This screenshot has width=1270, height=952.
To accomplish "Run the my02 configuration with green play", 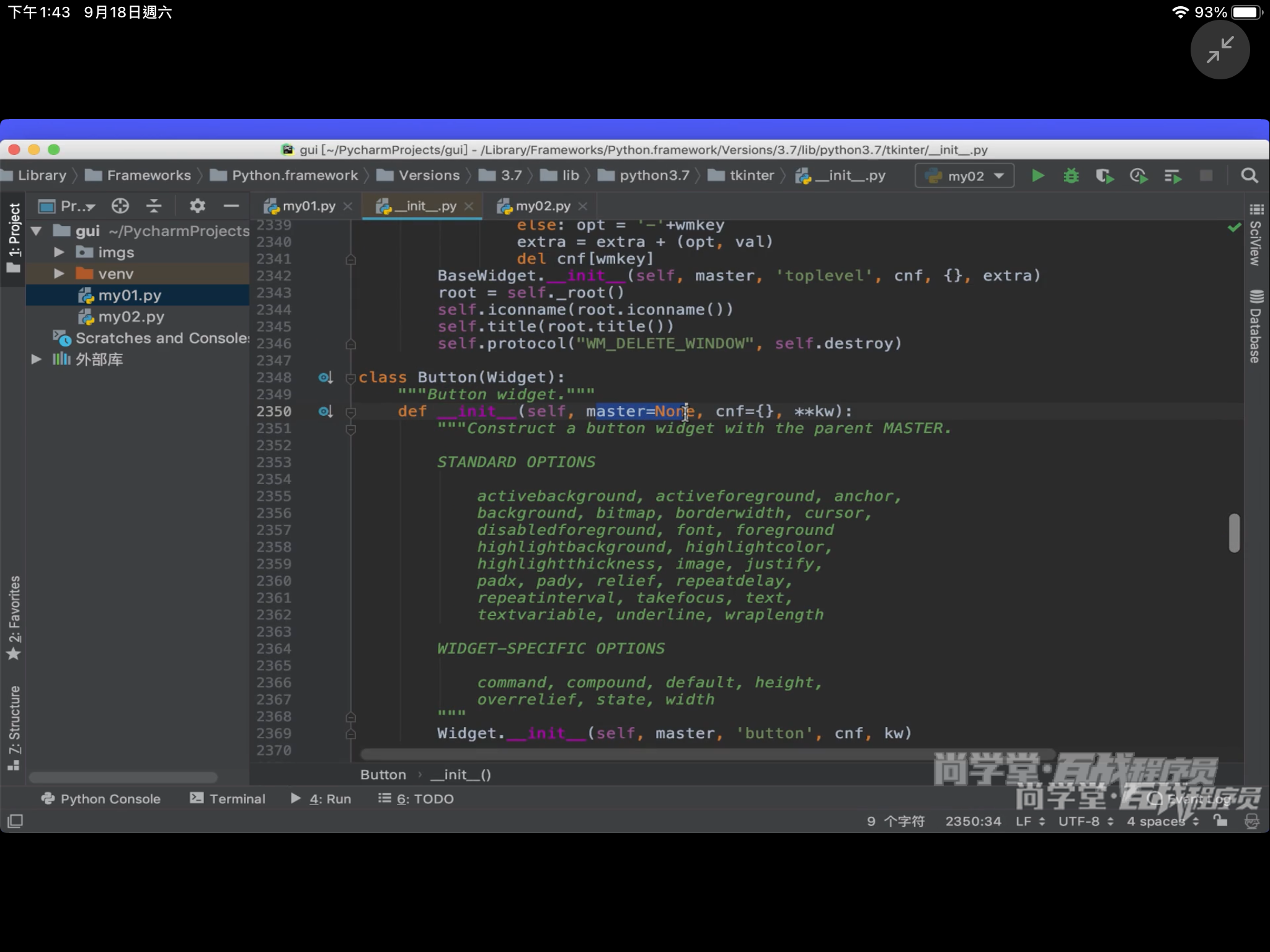I will (1037, 176).
